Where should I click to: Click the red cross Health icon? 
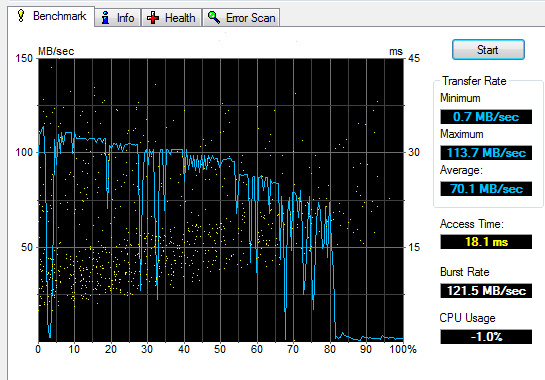pos(153,18)
